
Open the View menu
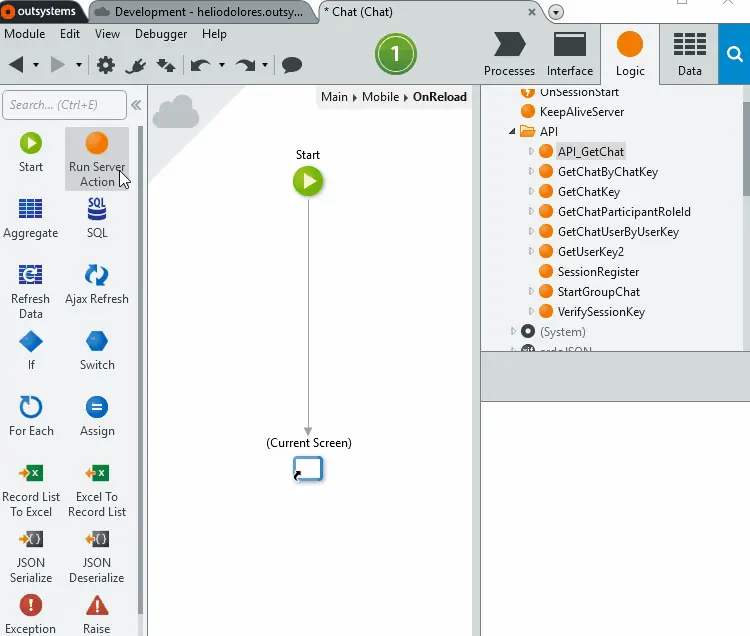pos(107,34)
